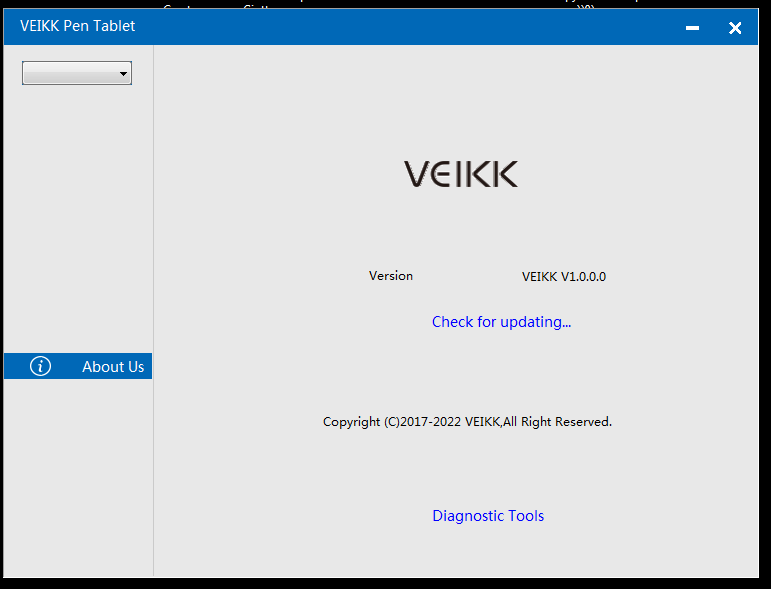Open the Diagnostic Tools link
This screenshot has height=589, width=771.
[x=488, y=516]
